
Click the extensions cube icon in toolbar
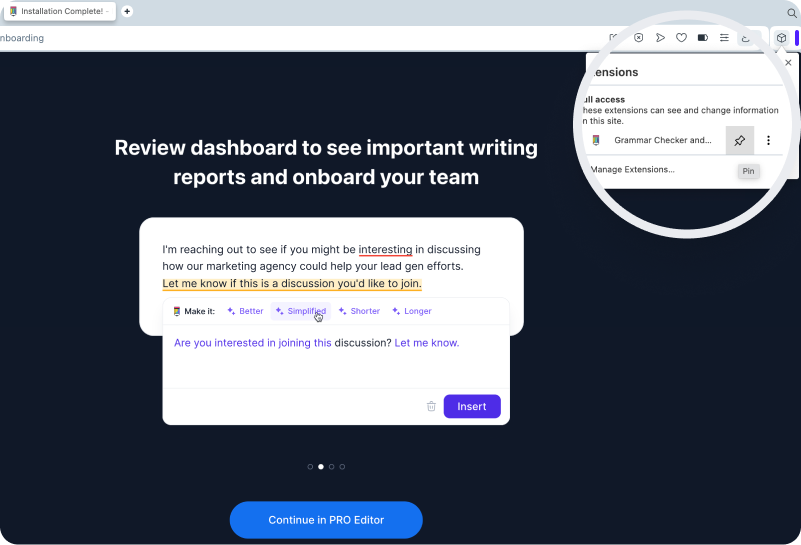[782, 38]
